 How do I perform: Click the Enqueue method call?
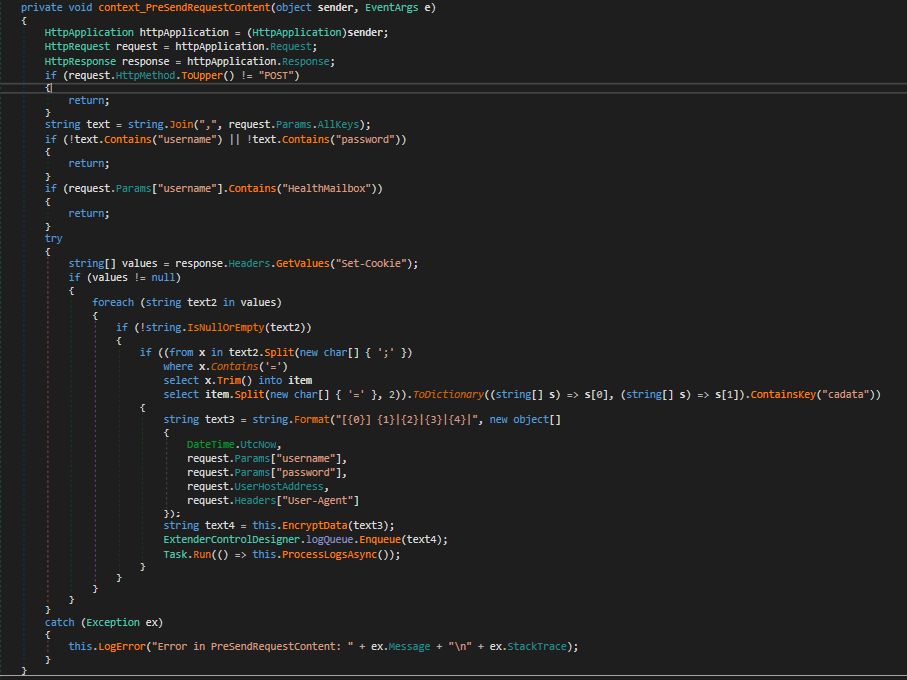click(x=380, y=540)
